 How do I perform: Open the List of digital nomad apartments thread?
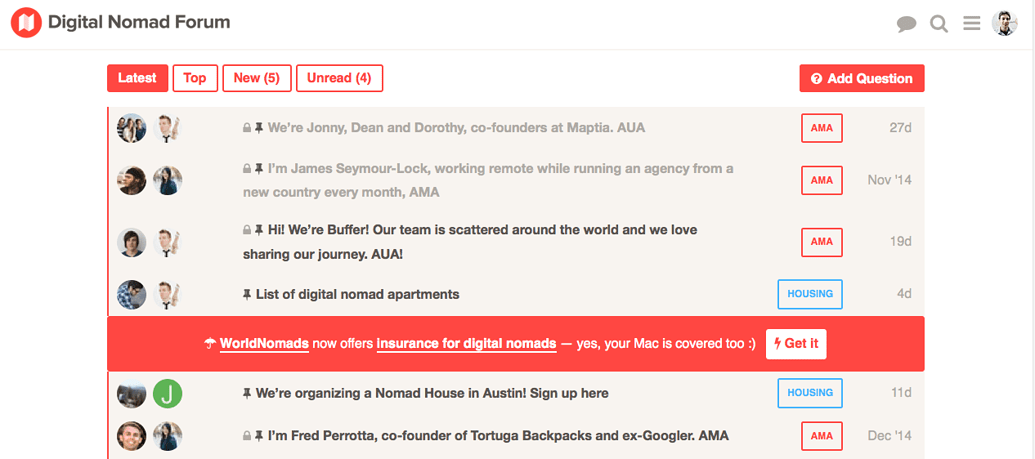357,294
